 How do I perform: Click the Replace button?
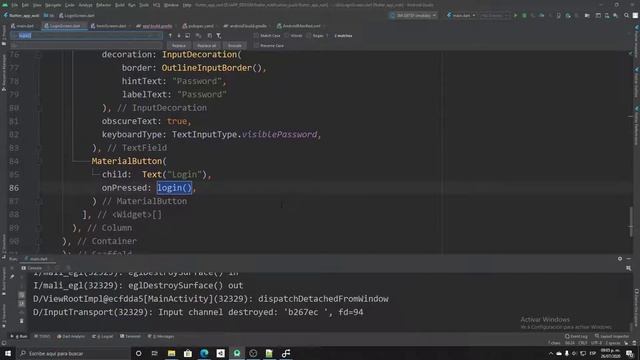pyautogui.click(x=179, y=45)
